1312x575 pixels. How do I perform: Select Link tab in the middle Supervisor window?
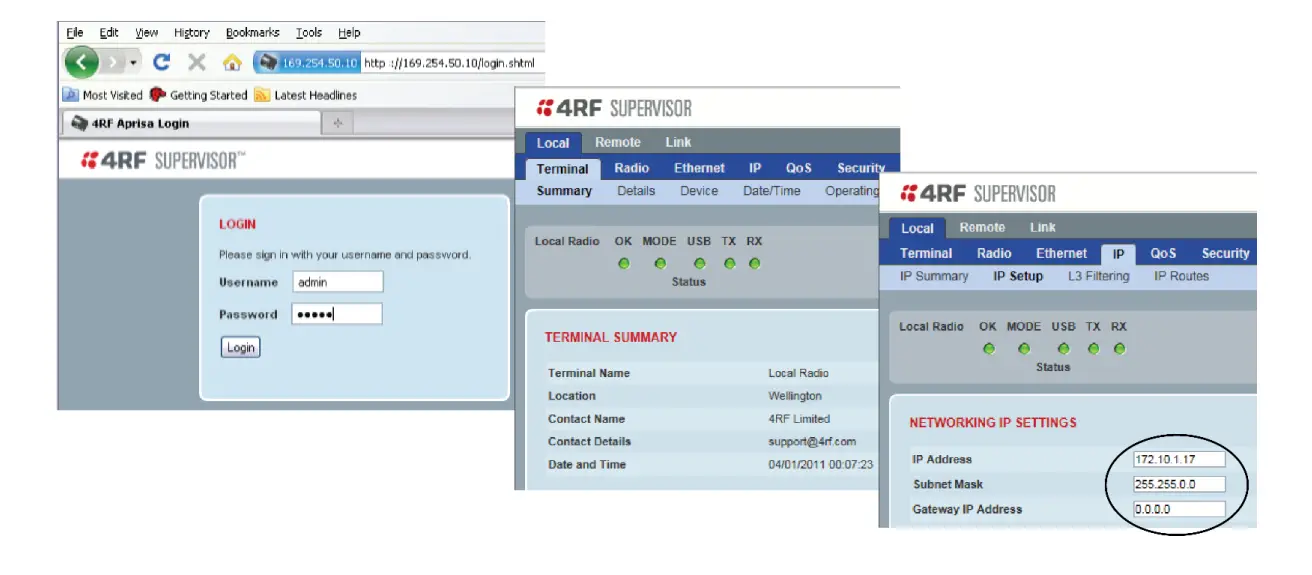pos(678,142)
